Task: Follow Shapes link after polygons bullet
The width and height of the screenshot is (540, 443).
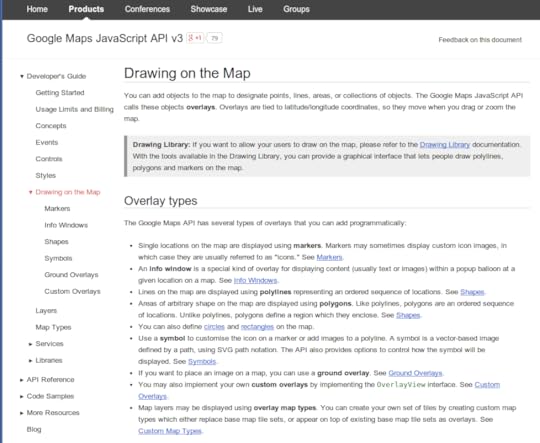Action: [x=408, y=315]
